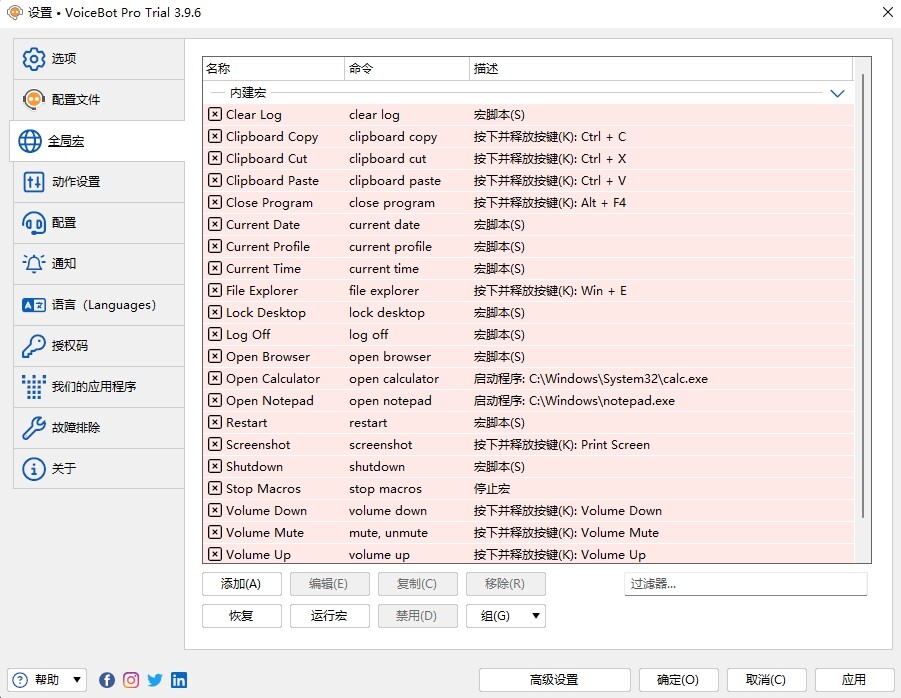
Task: Toggle the Volume Mute macro checkbox
Action: (x=214, y=532)
